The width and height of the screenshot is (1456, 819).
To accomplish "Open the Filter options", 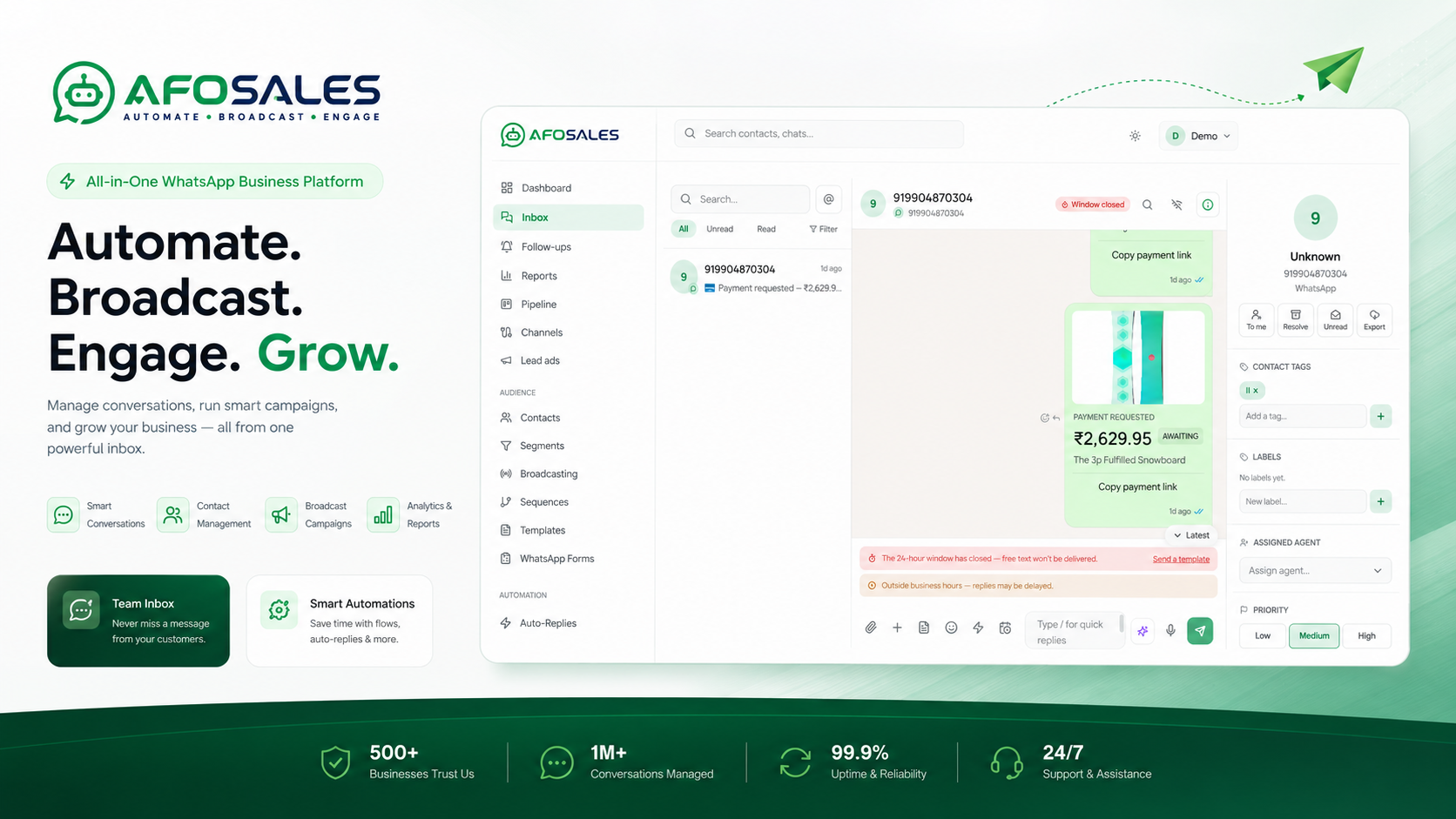I will coord(824,229).
